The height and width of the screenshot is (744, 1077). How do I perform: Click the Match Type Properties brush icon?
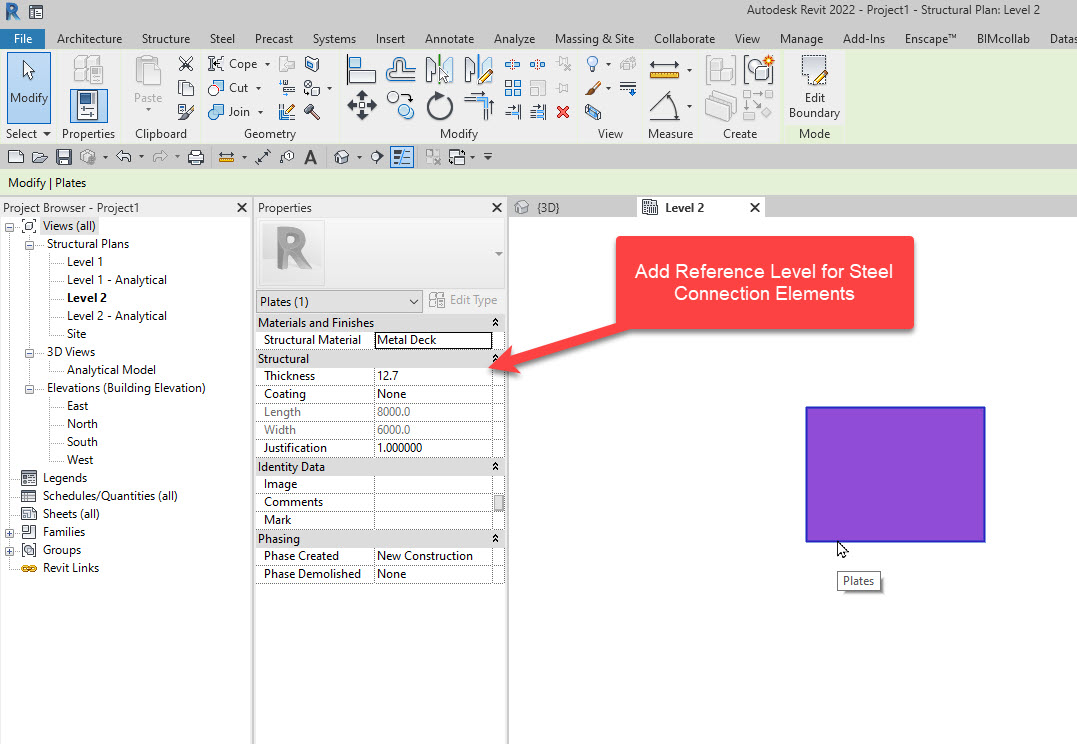185,111
